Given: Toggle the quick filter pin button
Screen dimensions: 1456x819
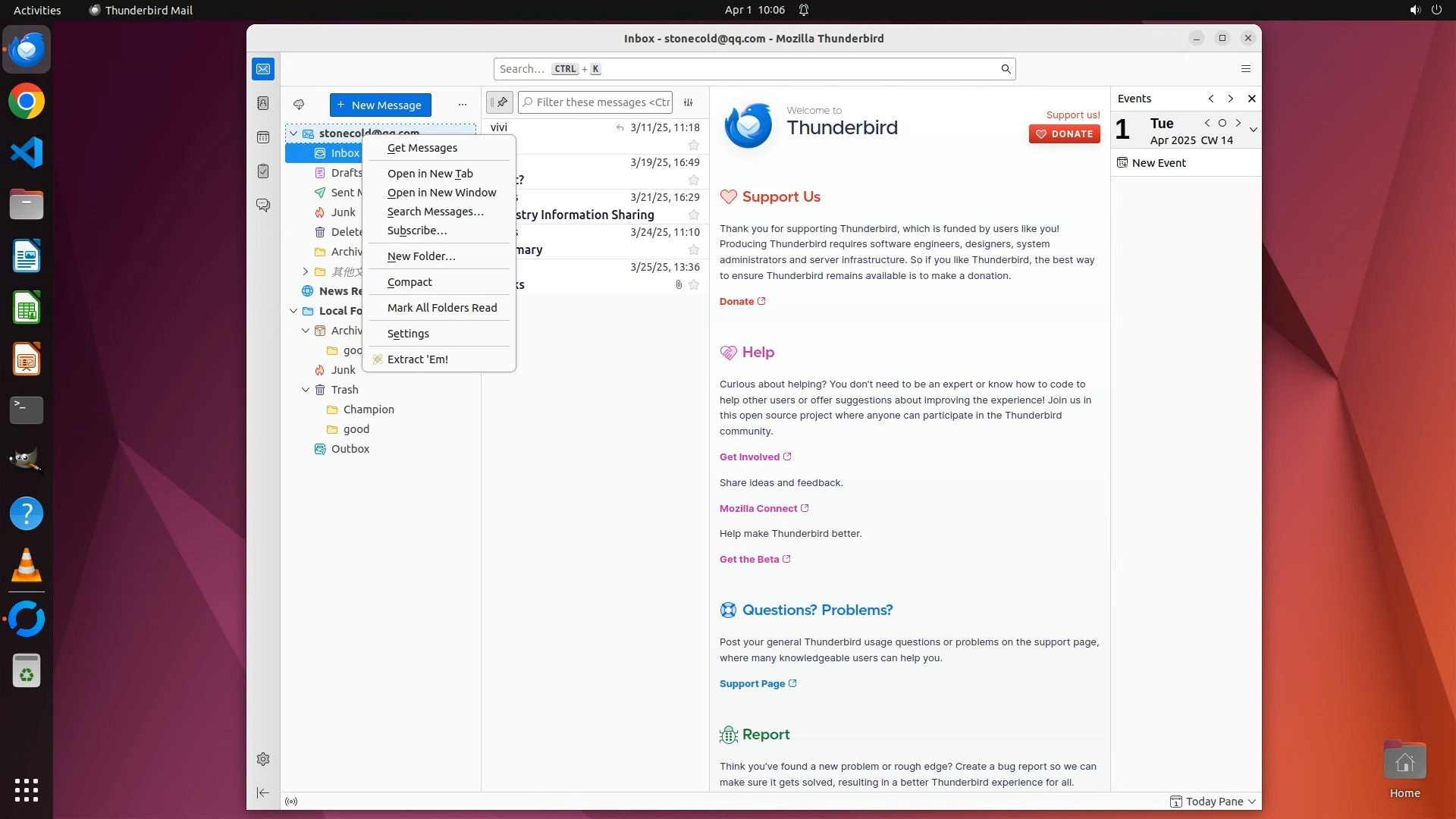Looking at the screenshot, I should [x=500, y=102].
